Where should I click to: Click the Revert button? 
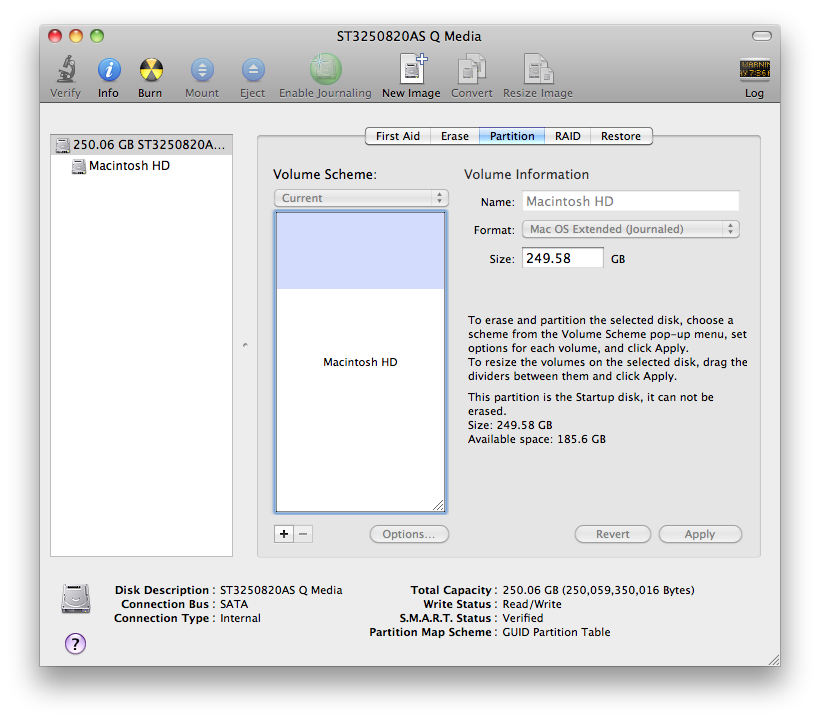click(x=613, y=534)
